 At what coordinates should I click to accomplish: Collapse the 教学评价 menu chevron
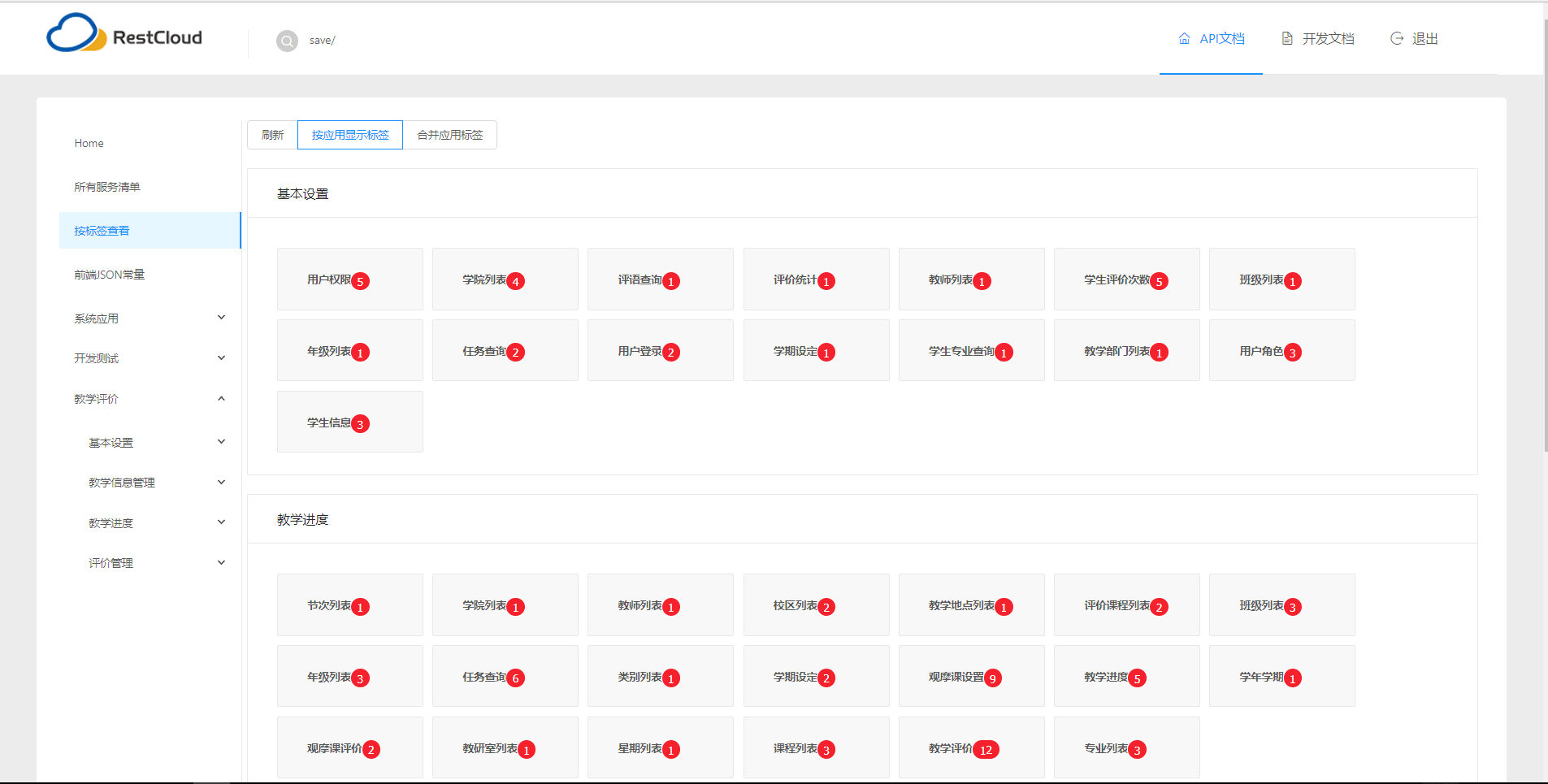tap(221, 398)
